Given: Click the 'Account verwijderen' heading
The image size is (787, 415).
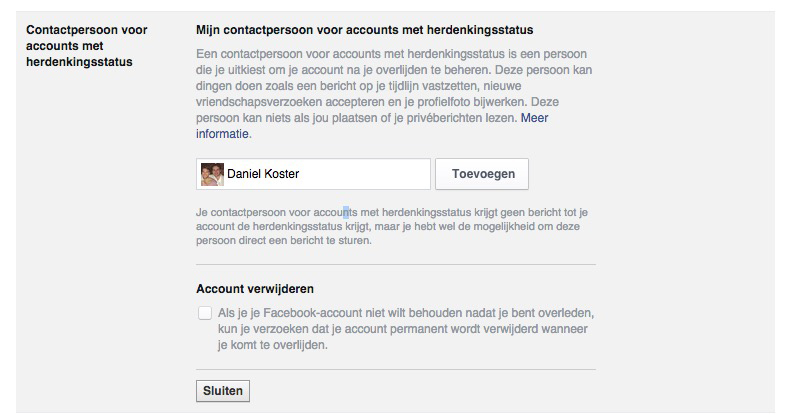Looking at the screenshot, I should (x=255, y=289).
